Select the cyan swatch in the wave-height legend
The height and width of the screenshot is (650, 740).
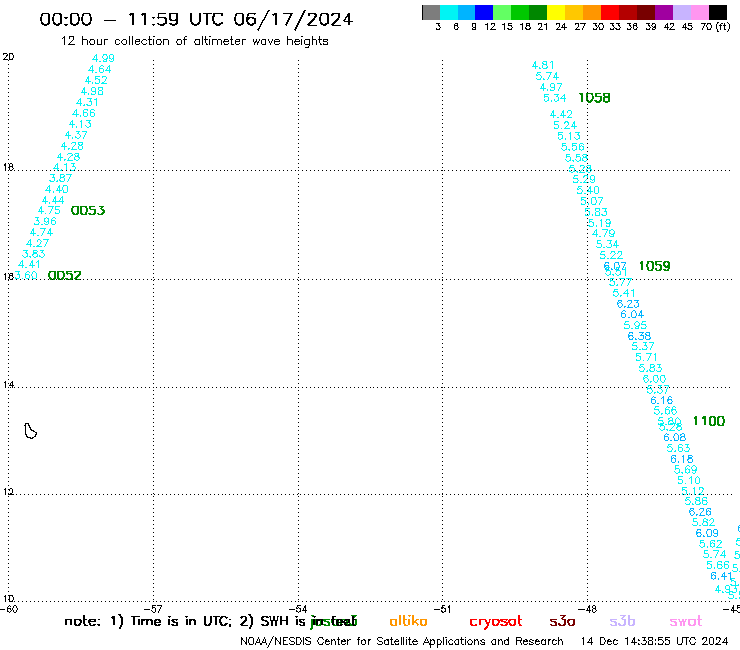449,12
